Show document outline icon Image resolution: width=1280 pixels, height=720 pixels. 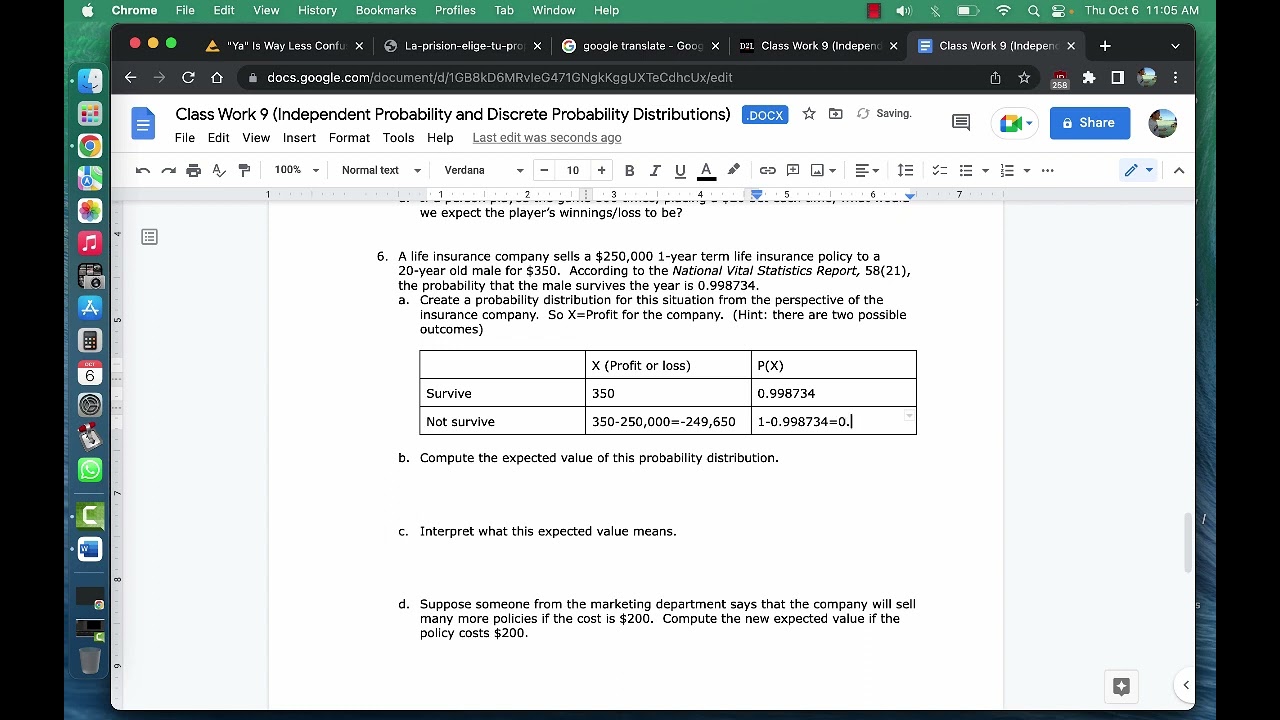pyautogui.click(x=149, y=237)
